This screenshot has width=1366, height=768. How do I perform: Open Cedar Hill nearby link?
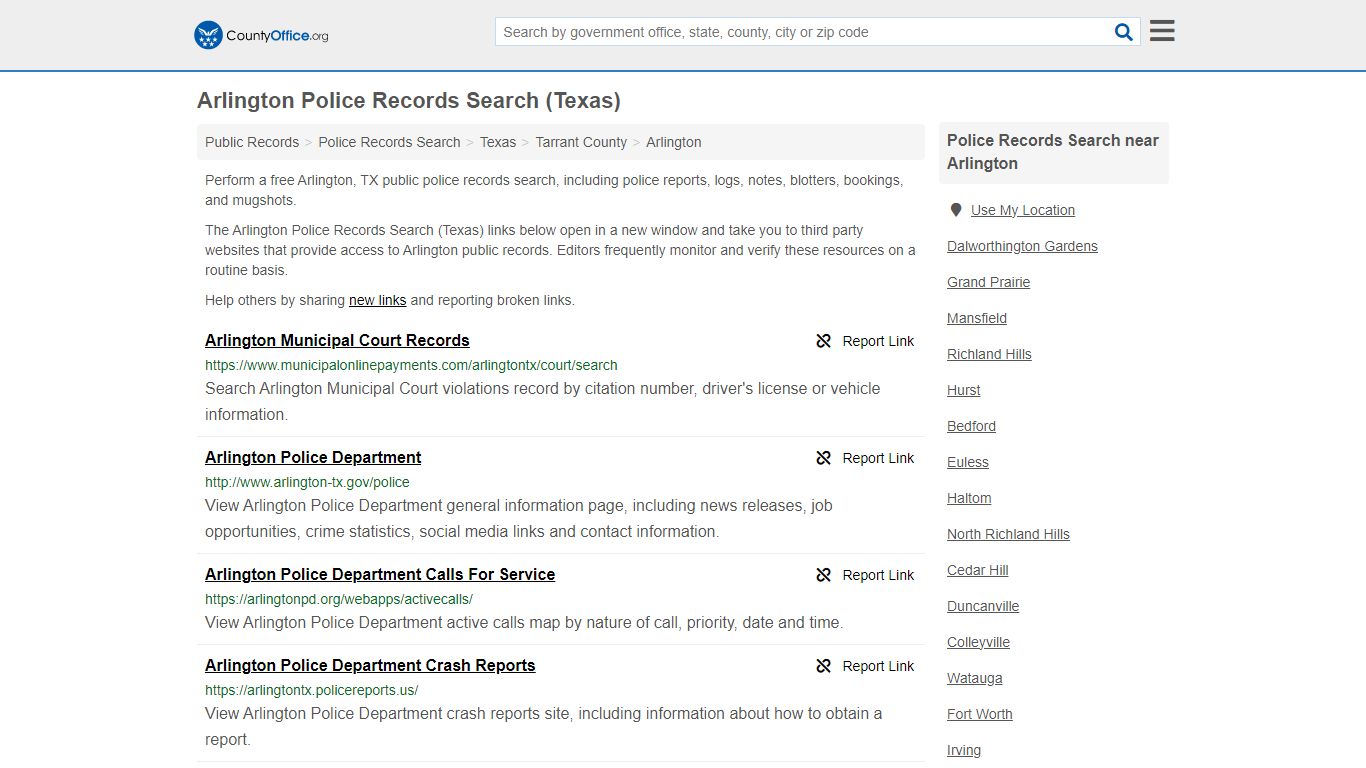[978, 570]
